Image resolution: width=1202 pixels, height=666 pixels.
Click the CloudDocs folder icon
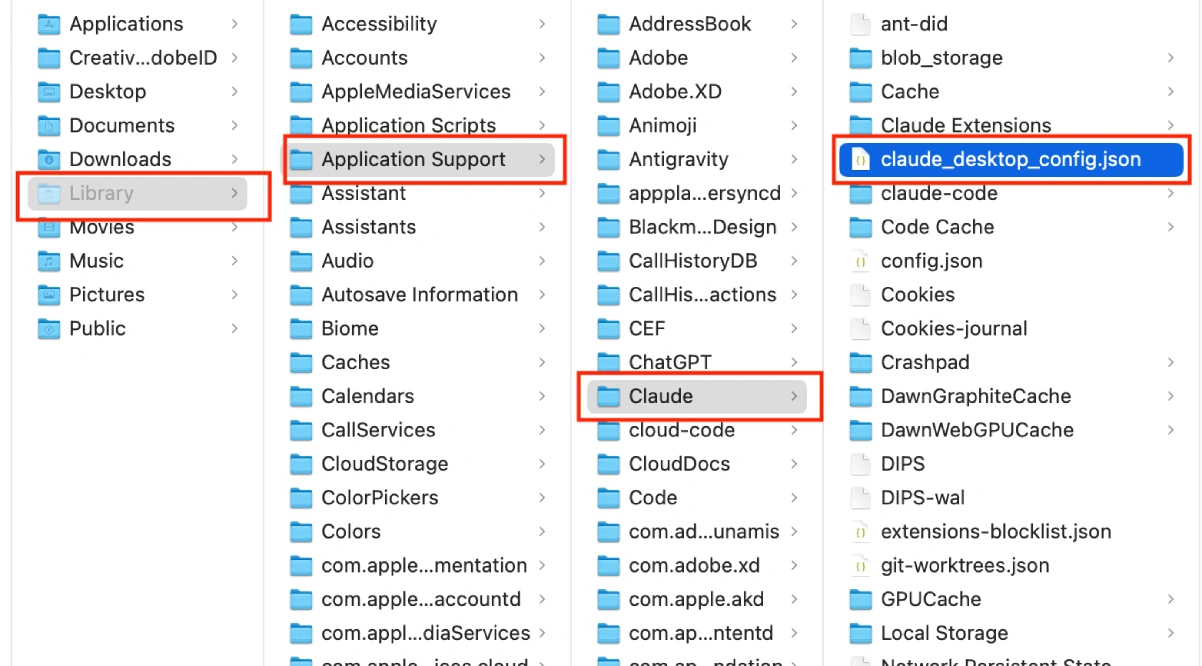point(608,464)
